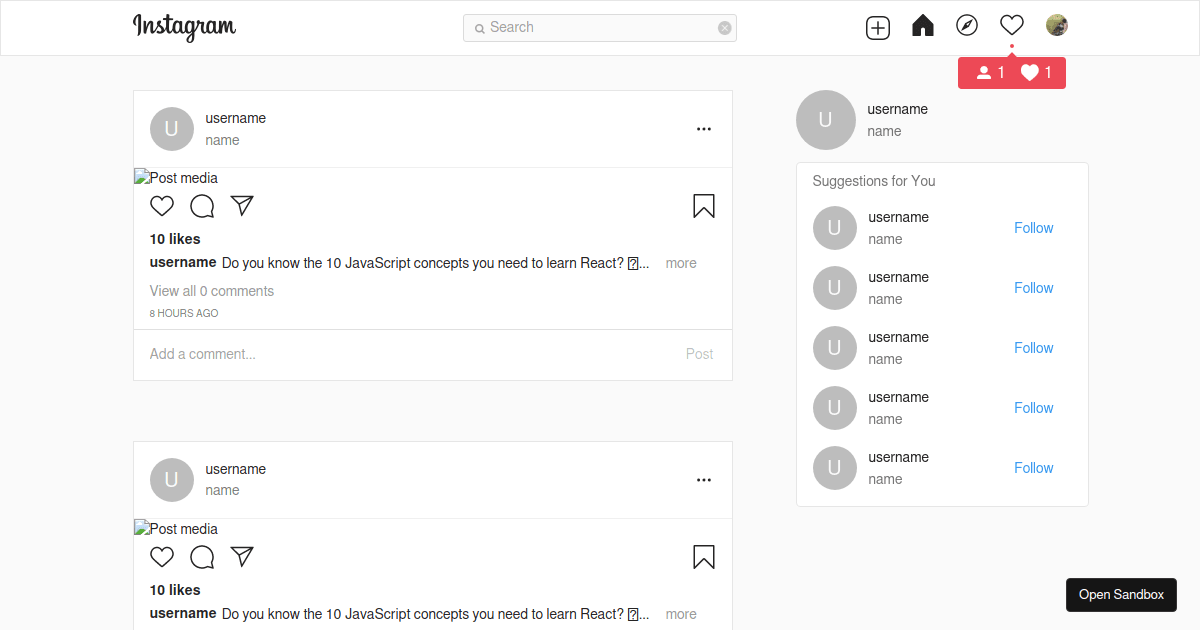Expand the second post caption with more
The image size is (1200, 630).
click(680, 613)
